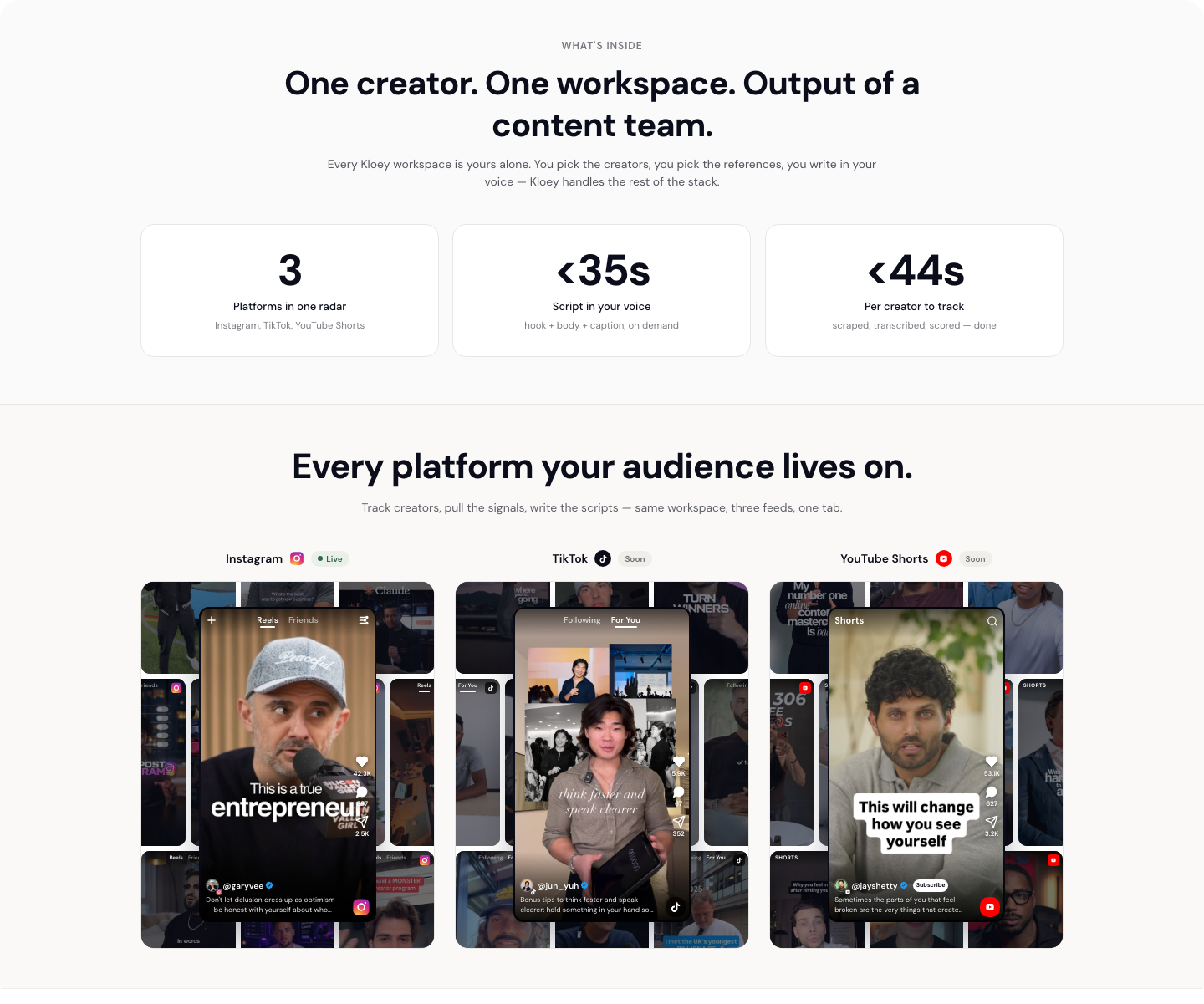Click "This will change how you see yourself" caption
The width and height of the screenshot is (1204, 1004).
click(x=916, y=823)
